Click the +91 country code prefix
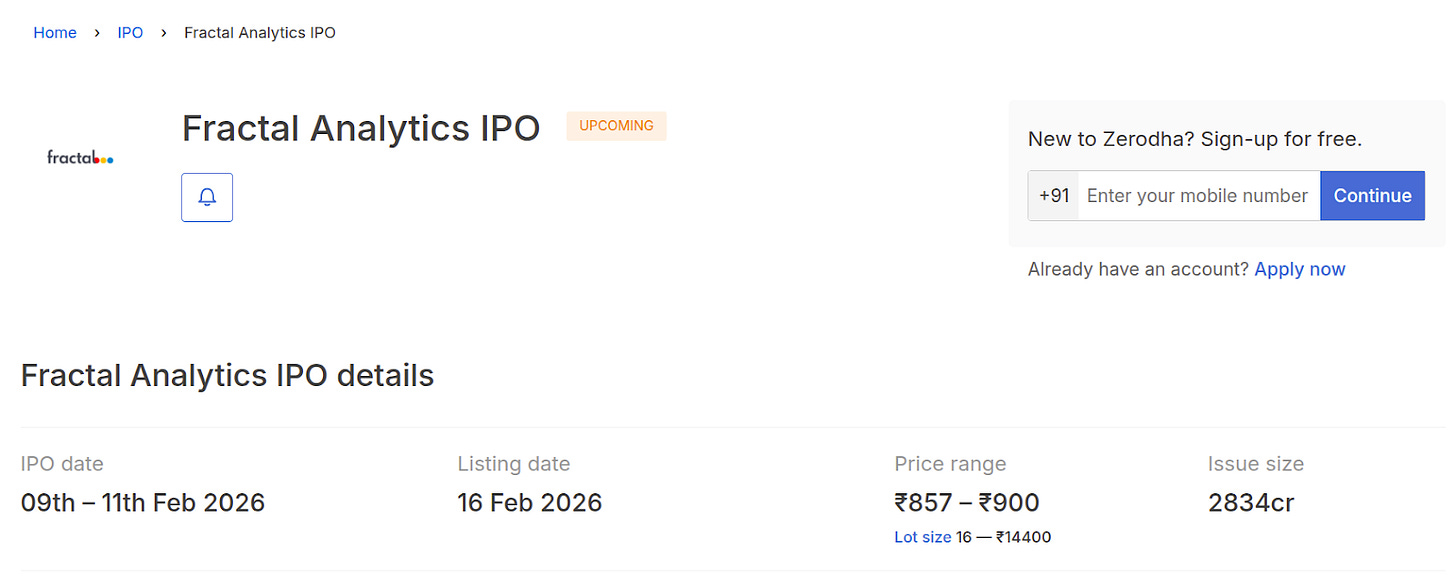Screen dimensions: 1456x578 [1054, 196]
